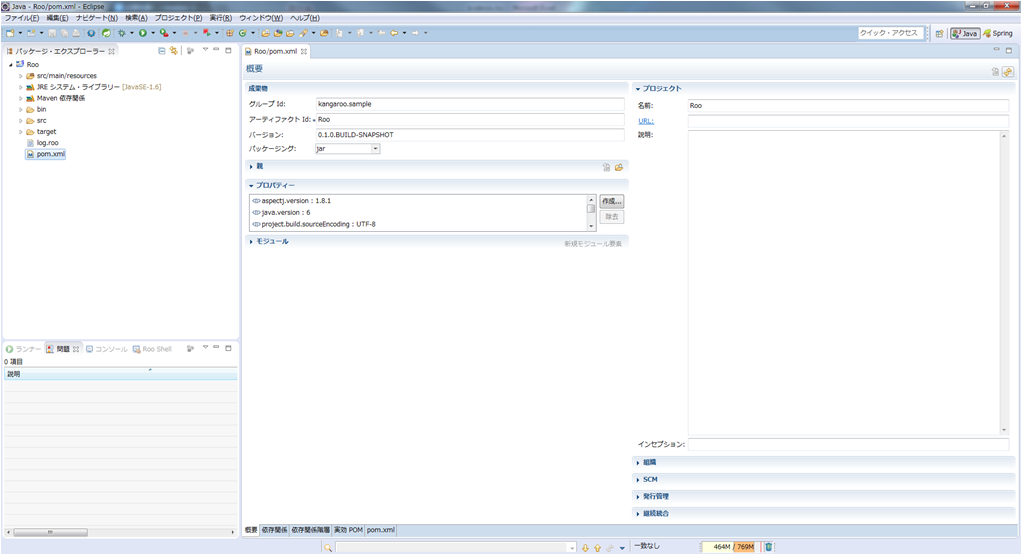Click the project Name field containing Roo
1022x555 pixels.
pyautogui.click(x=848, y=106)
